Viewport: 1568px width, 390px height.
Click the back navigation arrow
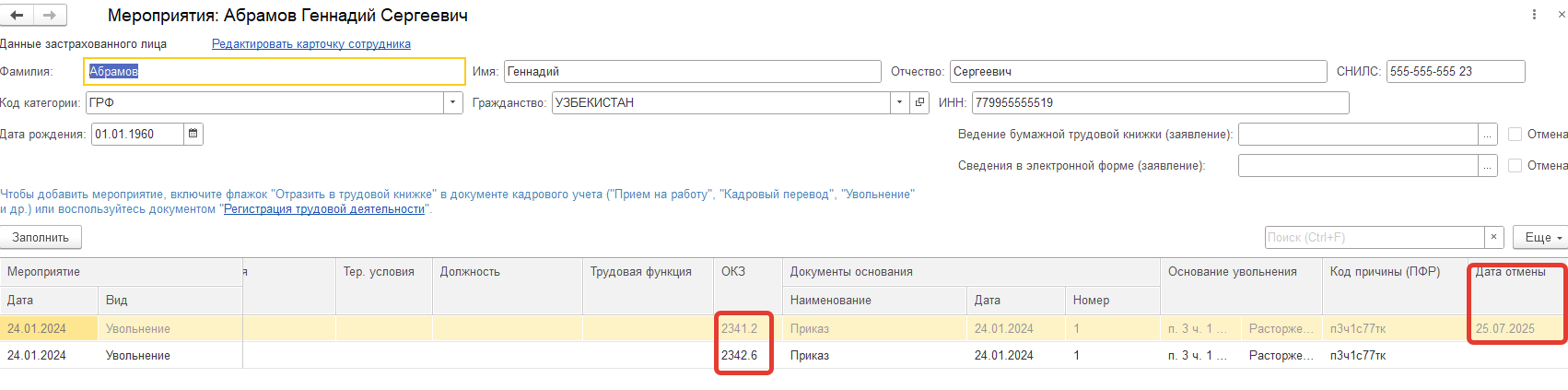pos(17,16)
